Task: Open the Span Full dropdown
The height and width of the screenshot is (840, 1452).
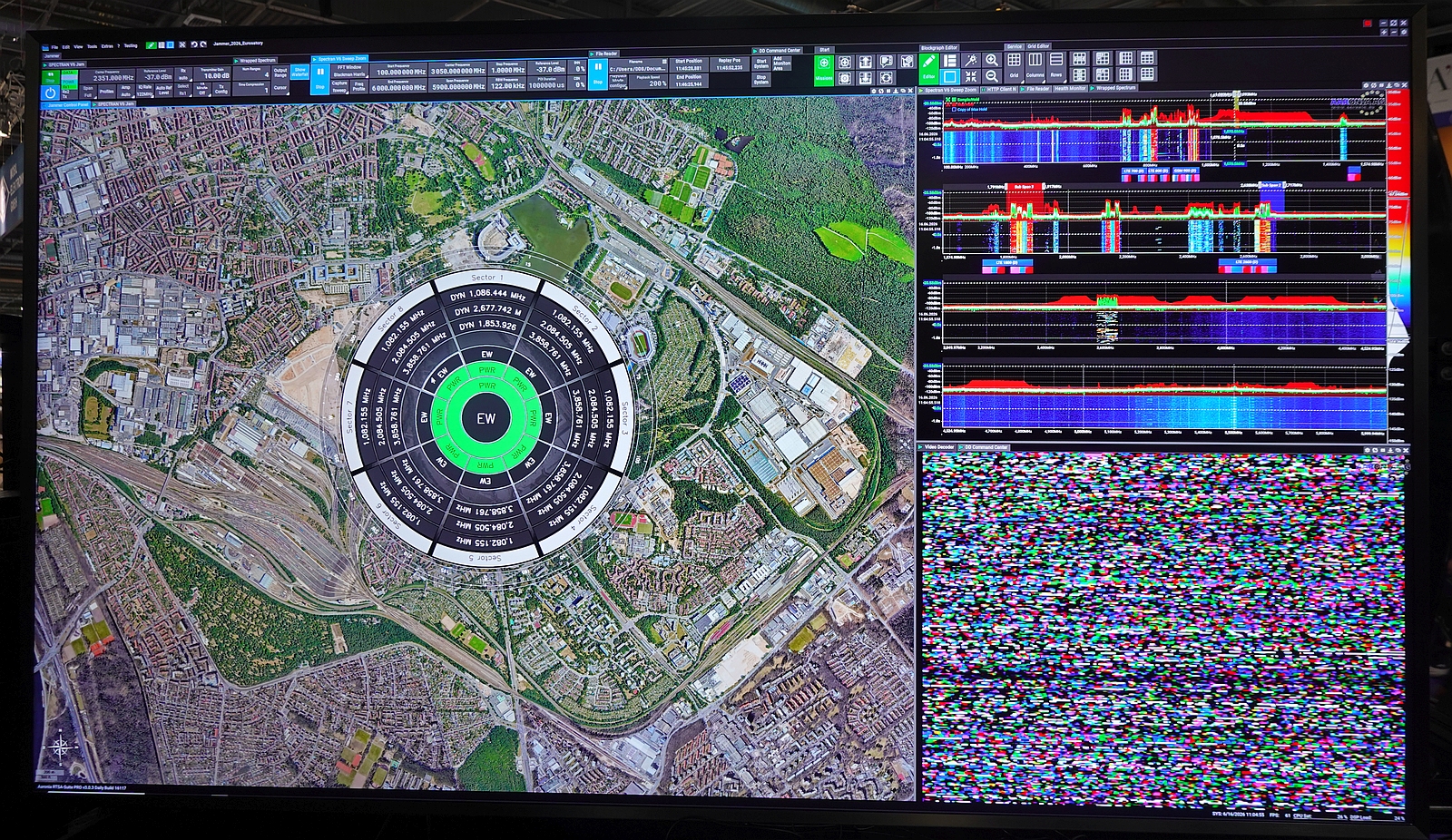Action: [88, 92]
